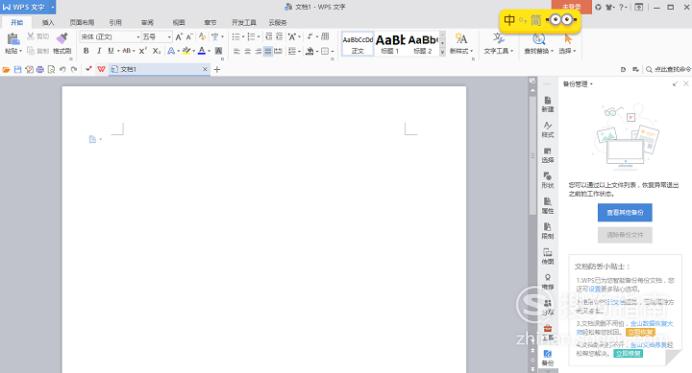
Task: Click the Copy icon below Cut
Action: click(31, 51)
